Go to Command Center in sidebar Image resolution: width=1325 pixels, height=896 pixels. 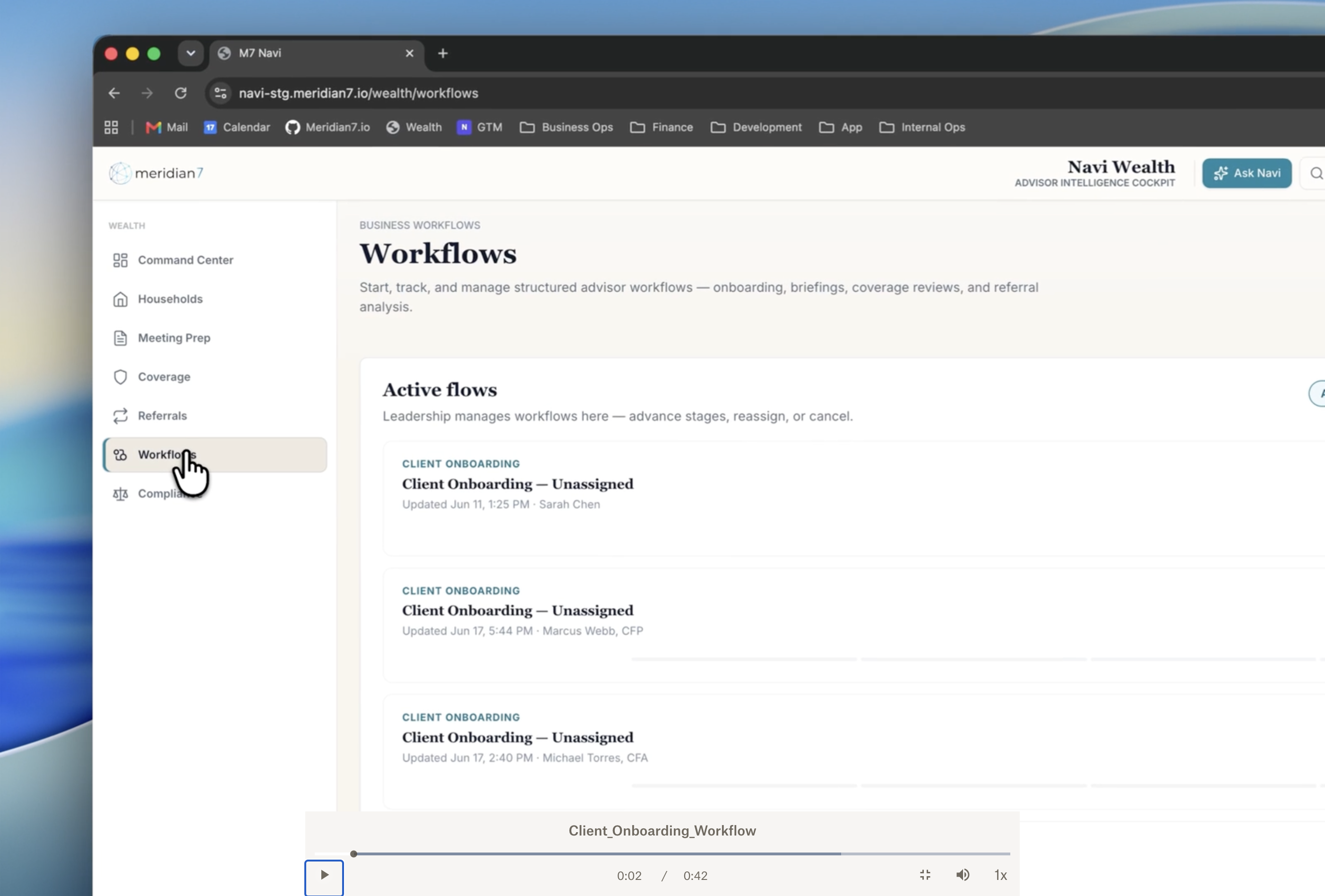point(215,260)
